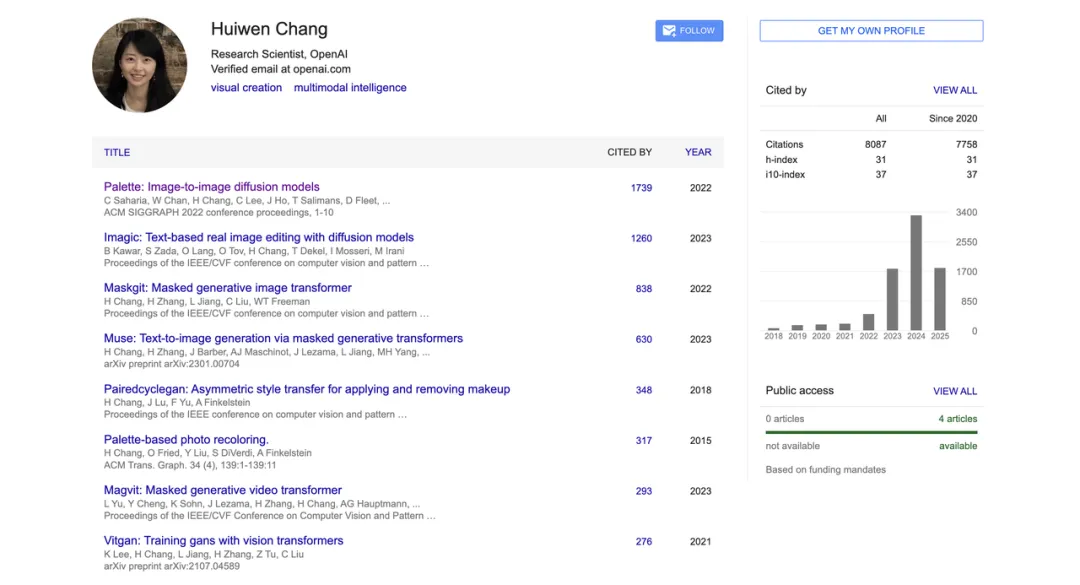
Task: Sort publications by Title column header
Action: 117,153
